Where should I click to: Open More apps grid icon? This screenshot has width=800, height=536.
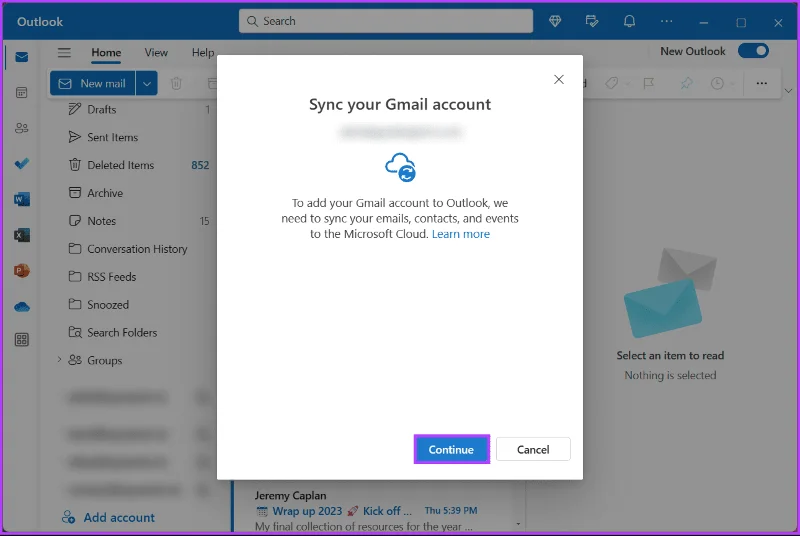pyautogui.click(x=21, y=340)
